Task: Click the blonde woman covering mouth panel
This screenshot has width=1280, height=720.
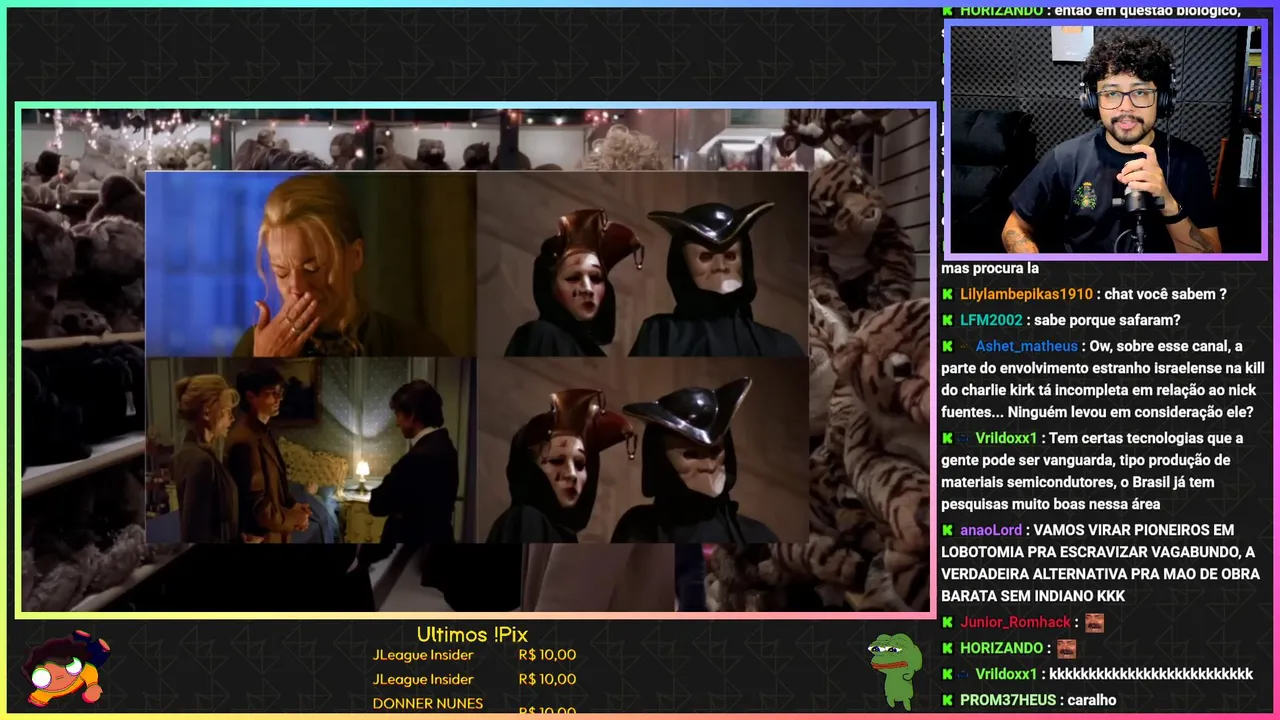Action: tap(311, 265)
